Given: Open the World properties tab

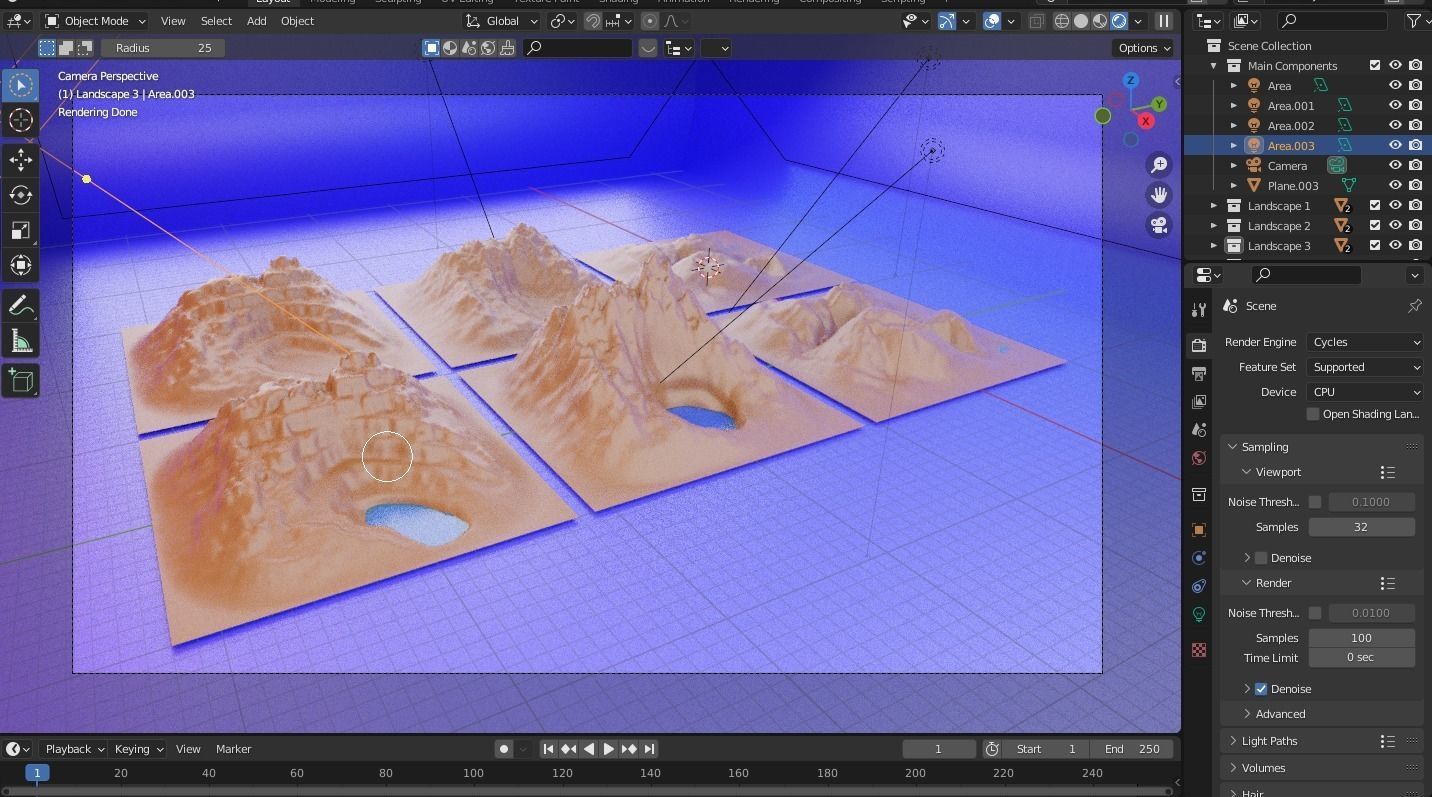Looking at the screenshot, I should (x=1199, y=457).
